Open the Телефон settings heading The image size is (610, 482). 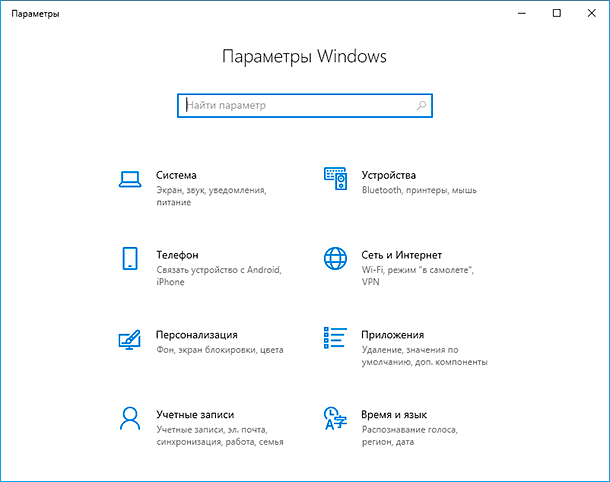[x=177, y=255]
